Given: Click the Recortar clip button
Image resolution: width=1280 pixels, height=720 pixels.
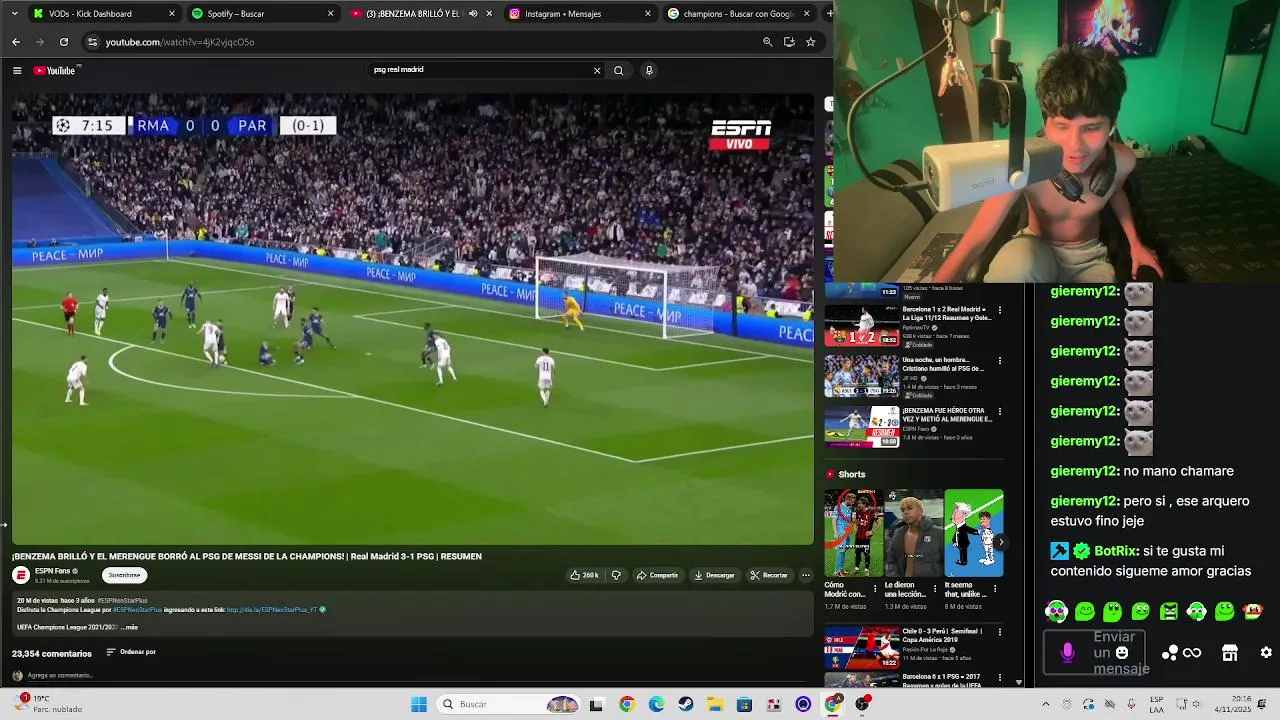Looking at the screenshot, I should pyautogui.click(x=769, y=575).
